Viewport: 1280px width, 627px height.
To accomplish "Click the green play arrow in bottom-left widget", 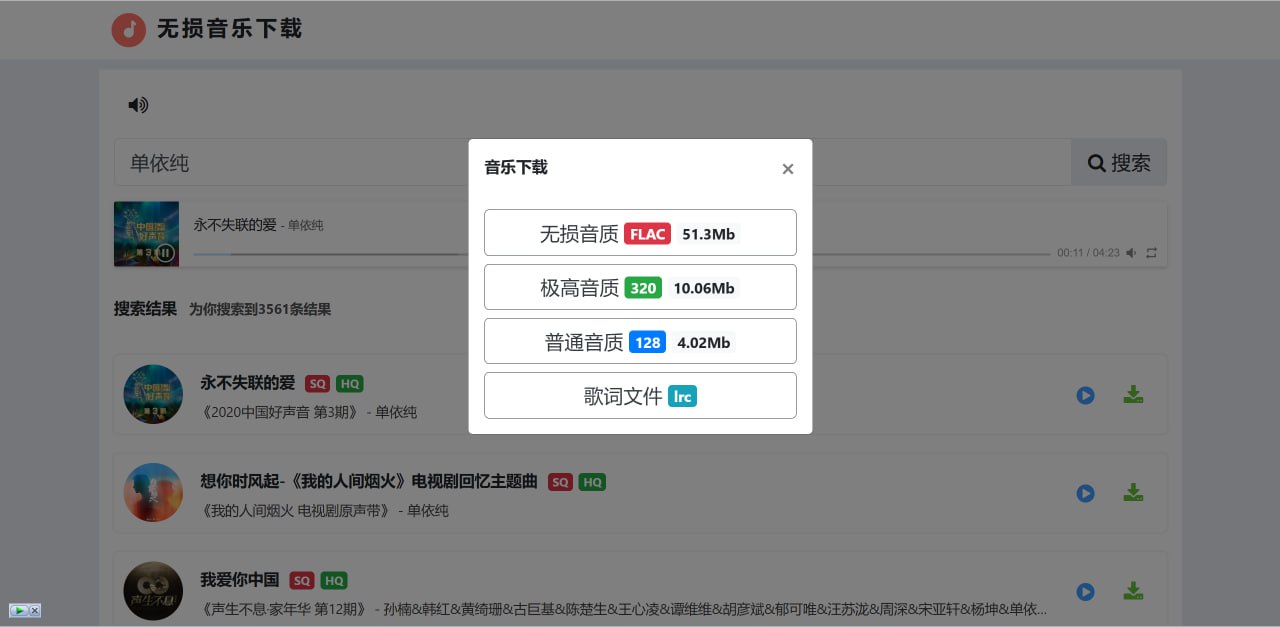I will tap(18, 610).
